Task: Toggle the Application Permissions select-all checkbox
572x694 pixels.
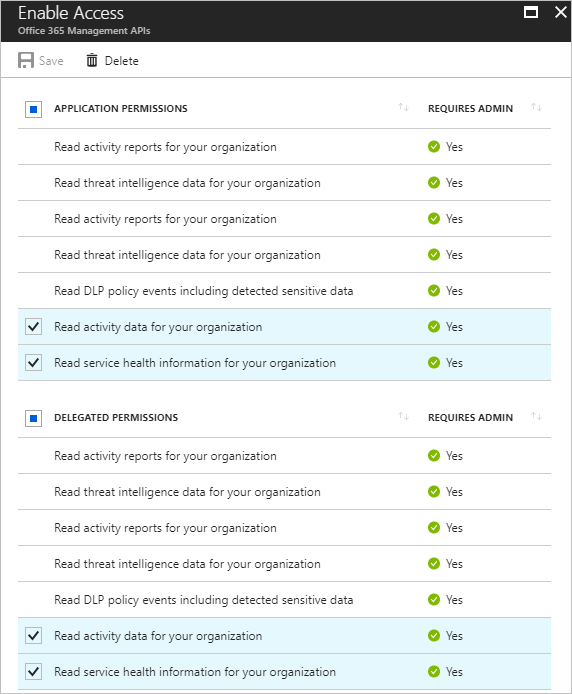Action: click(x=34, y=109)
